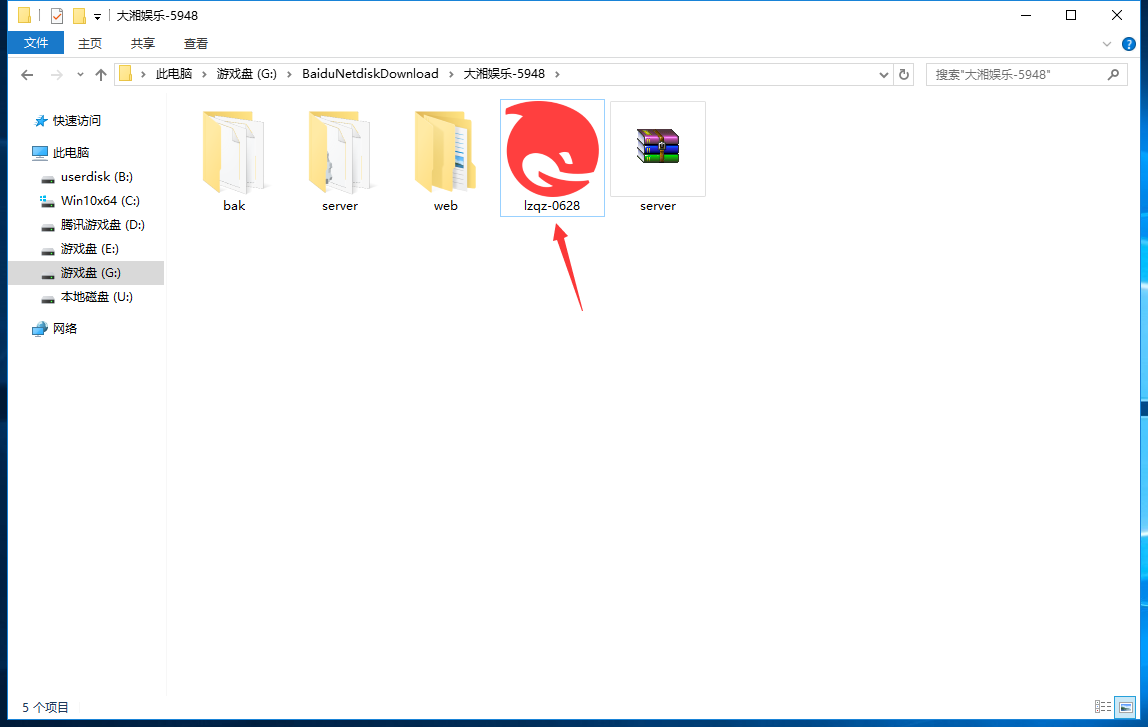Select the server WinRAR archive
The width and height of the screenshot is (1148, 727).
(657, 148)
